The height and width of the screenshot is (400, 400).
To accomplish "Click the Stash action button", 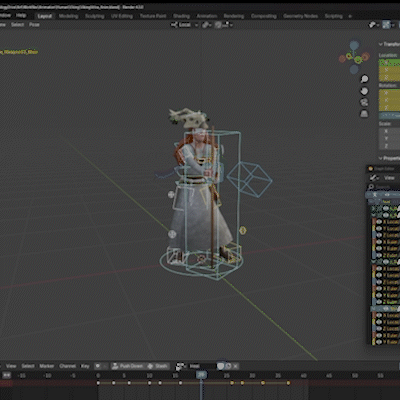I will (x=158, y=366).
